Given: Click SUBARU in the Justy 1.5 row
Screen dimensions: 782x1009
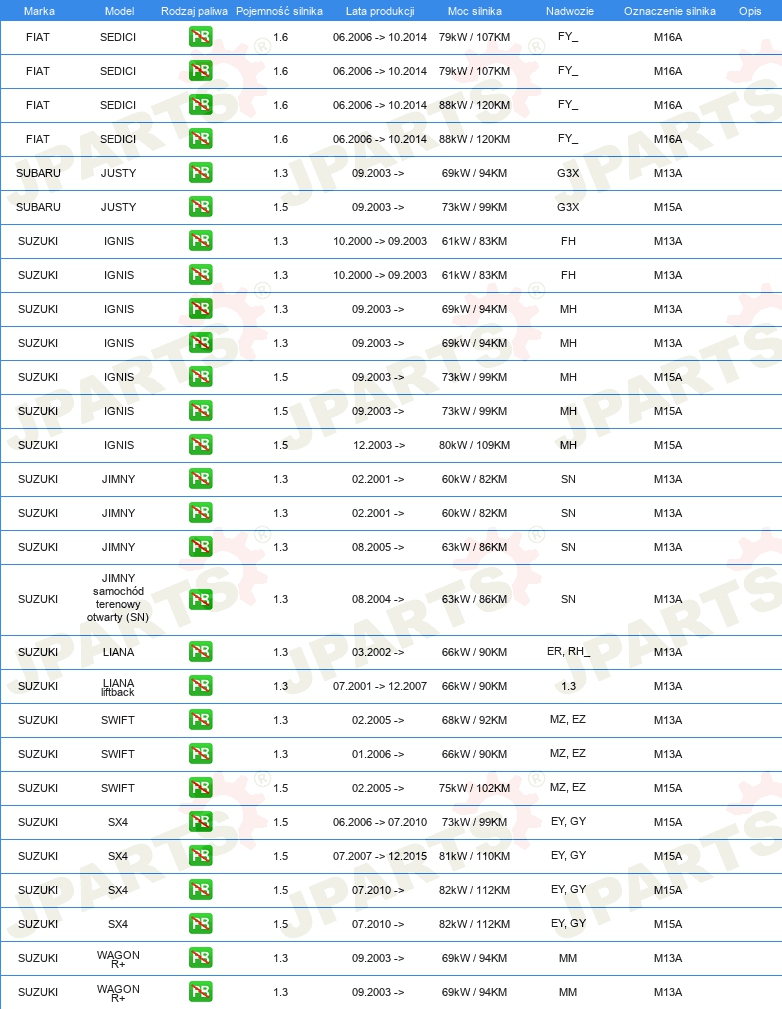Looking at the screenshot, I should [39, 207].
